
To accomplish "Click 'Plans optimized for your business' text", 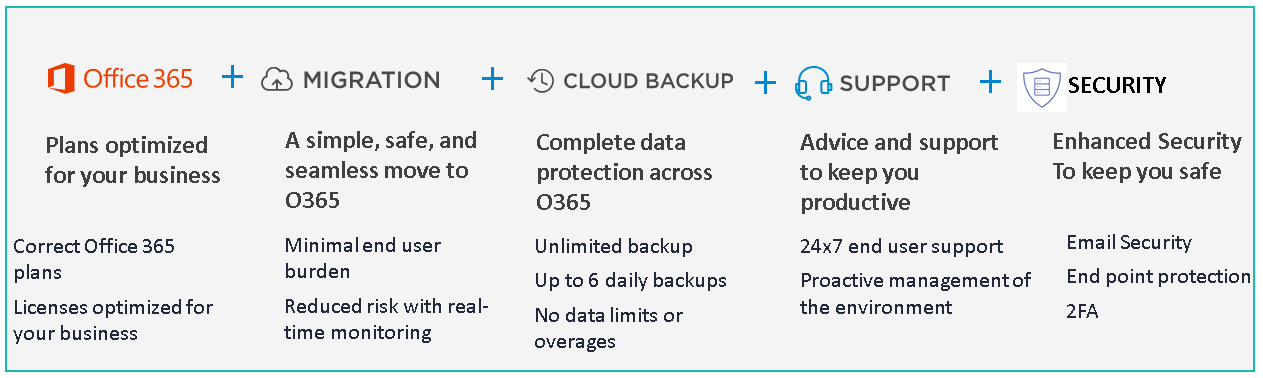I will pyautogui.click(x=133, y=160).
